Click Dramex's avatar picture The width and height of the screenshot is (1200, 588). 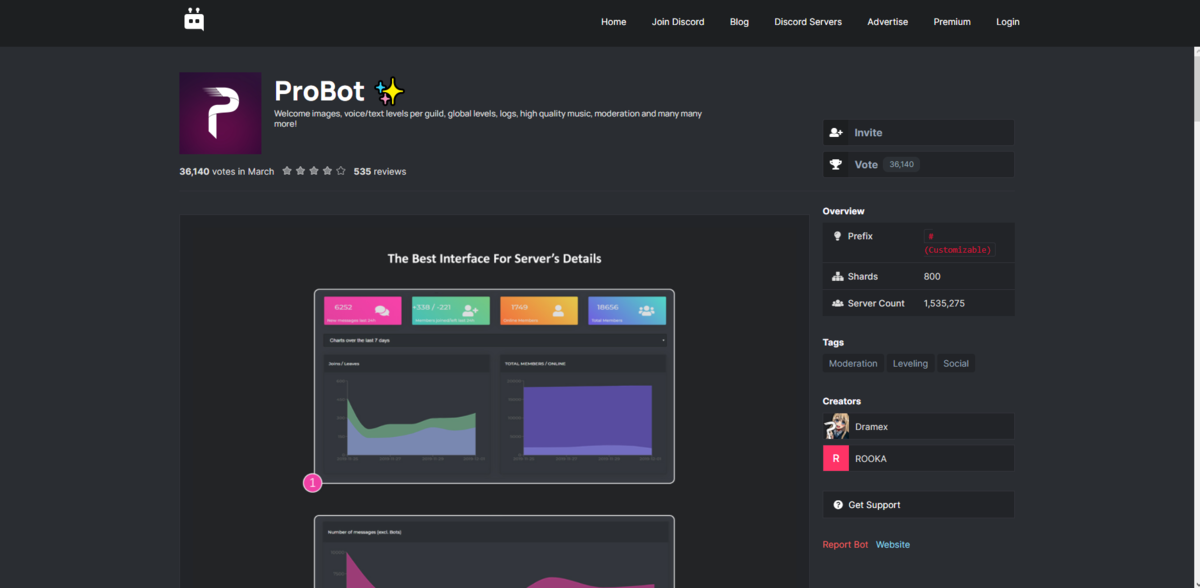[x=836, y=426]
